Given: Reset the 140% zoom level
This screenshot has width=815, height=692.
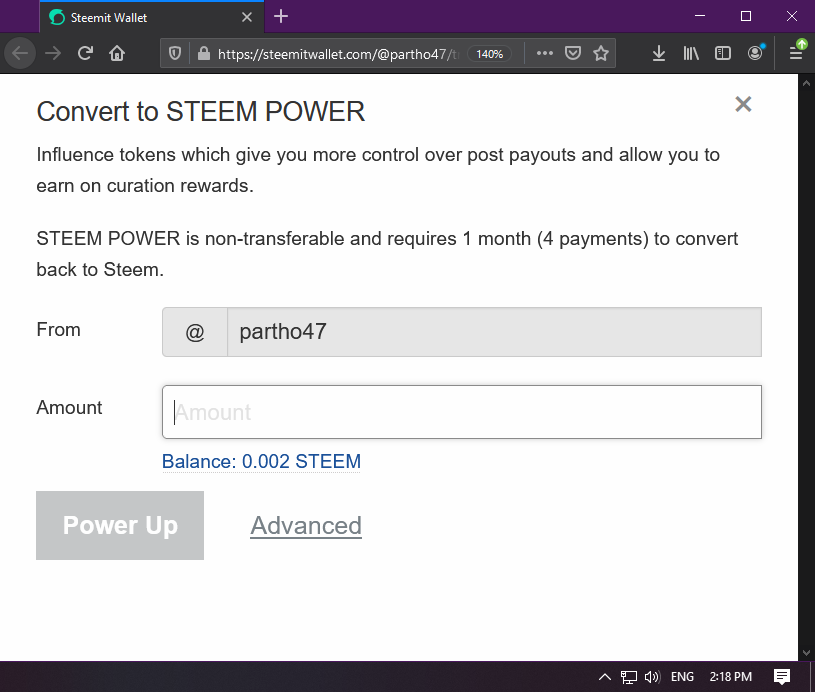Looking at the screenshot, I should pyautogui.click(x=489, y=54).
